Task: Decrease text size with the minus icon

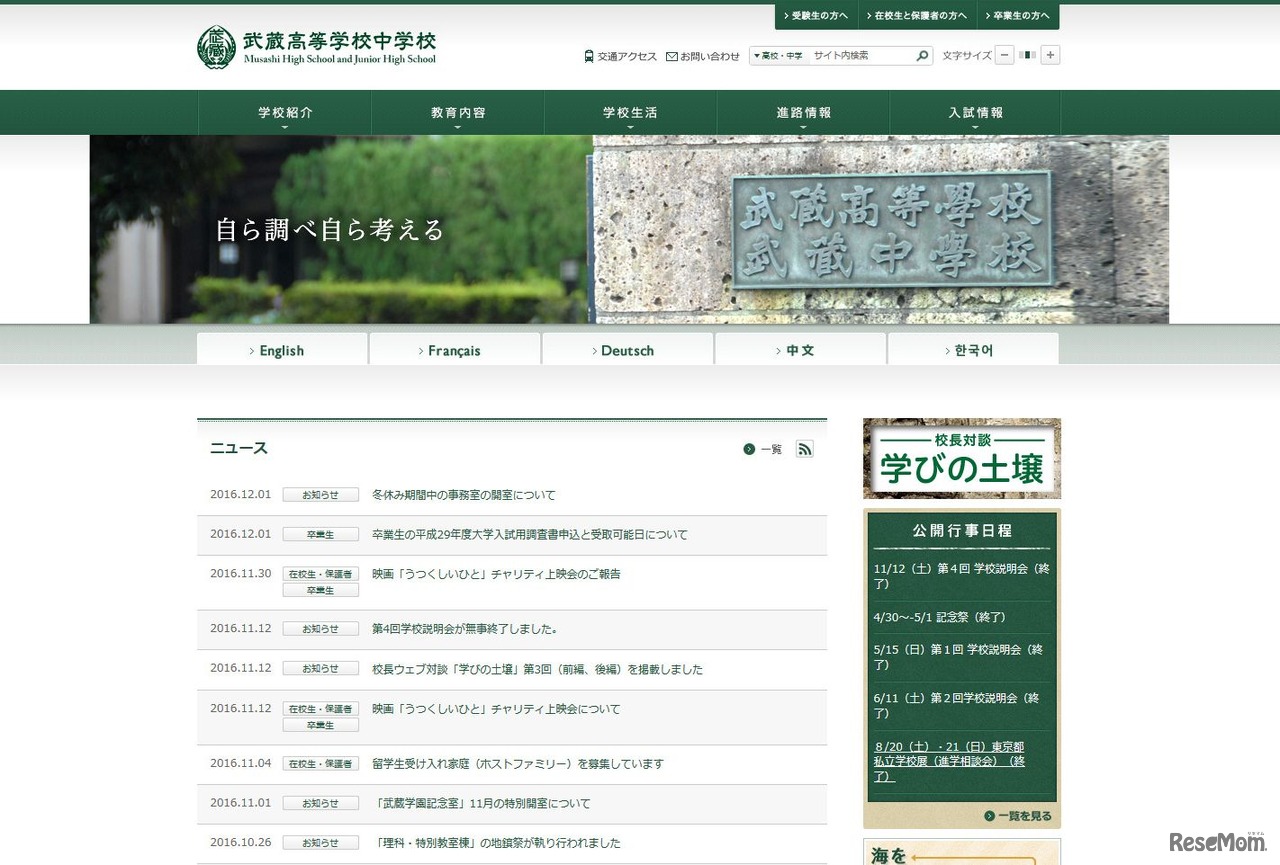Action: 1003,55
